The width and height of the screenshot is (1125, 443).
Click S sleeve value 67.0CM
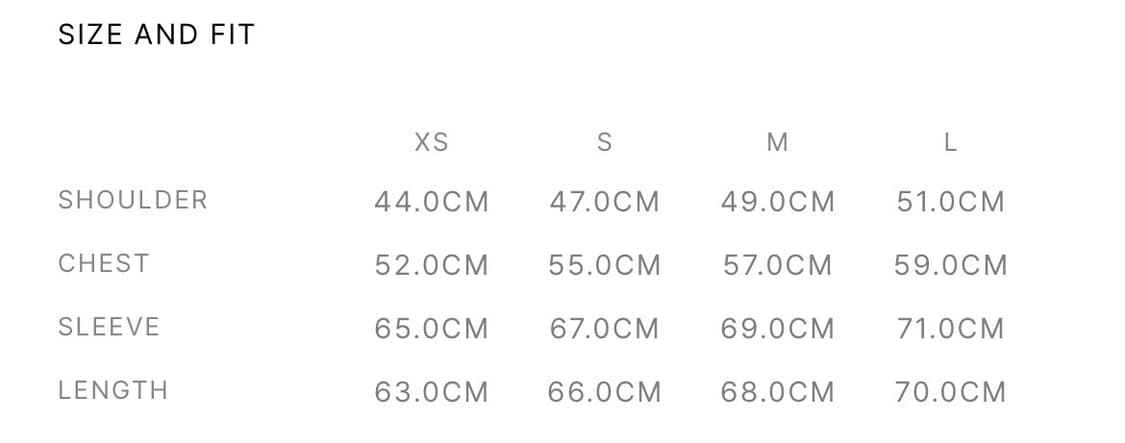[x=604, y=328]
